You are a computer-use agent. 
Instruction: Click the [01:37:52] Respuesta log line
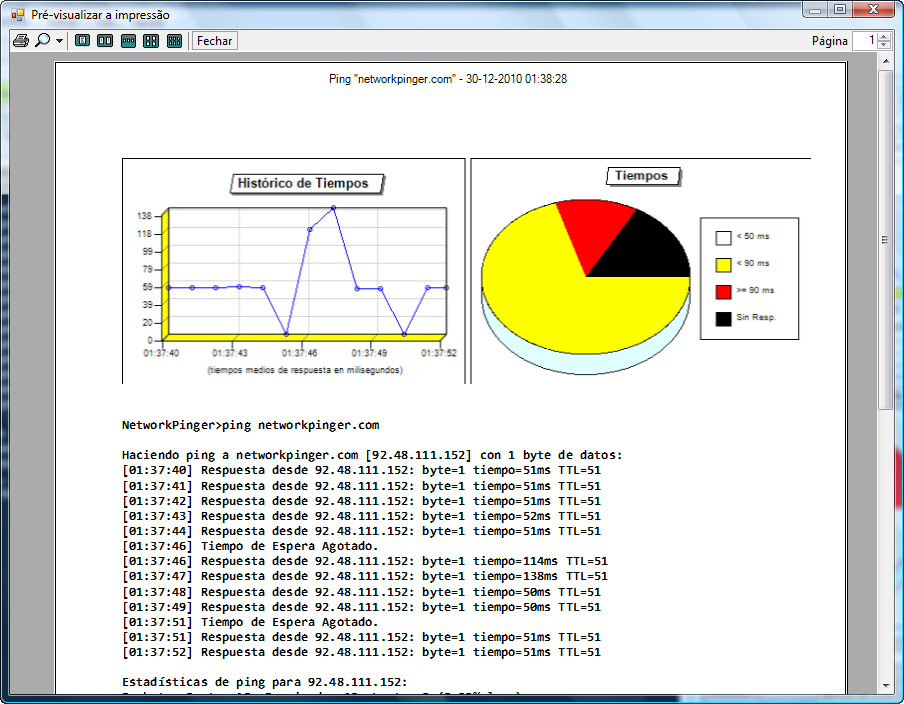coord(361,652)
